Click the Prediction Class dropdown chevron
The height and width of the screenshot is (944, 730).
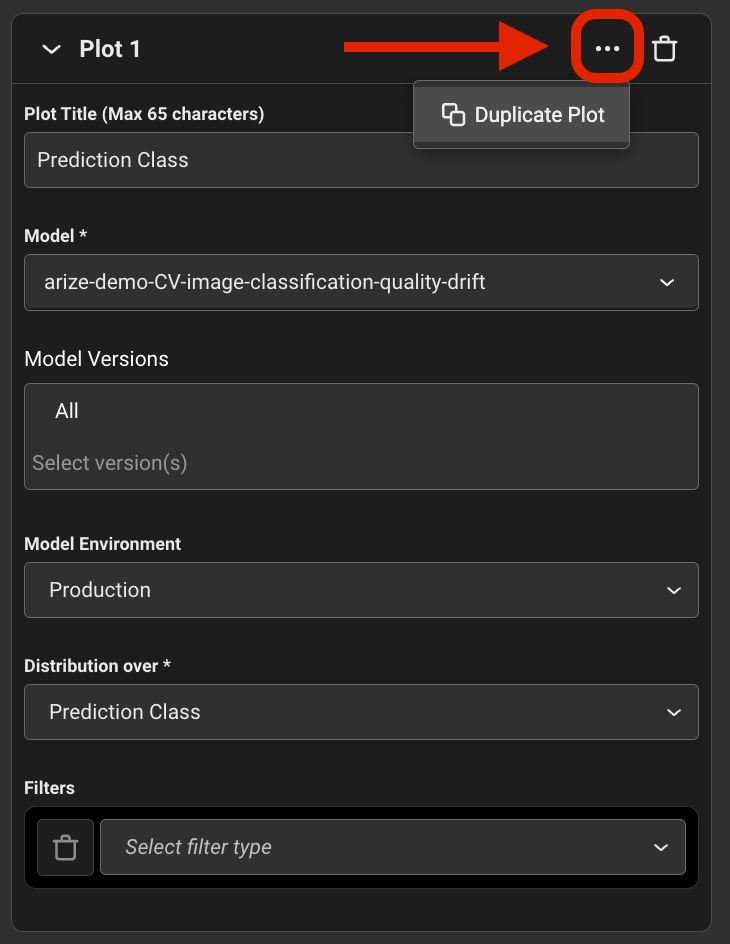[x=673, y=713]
